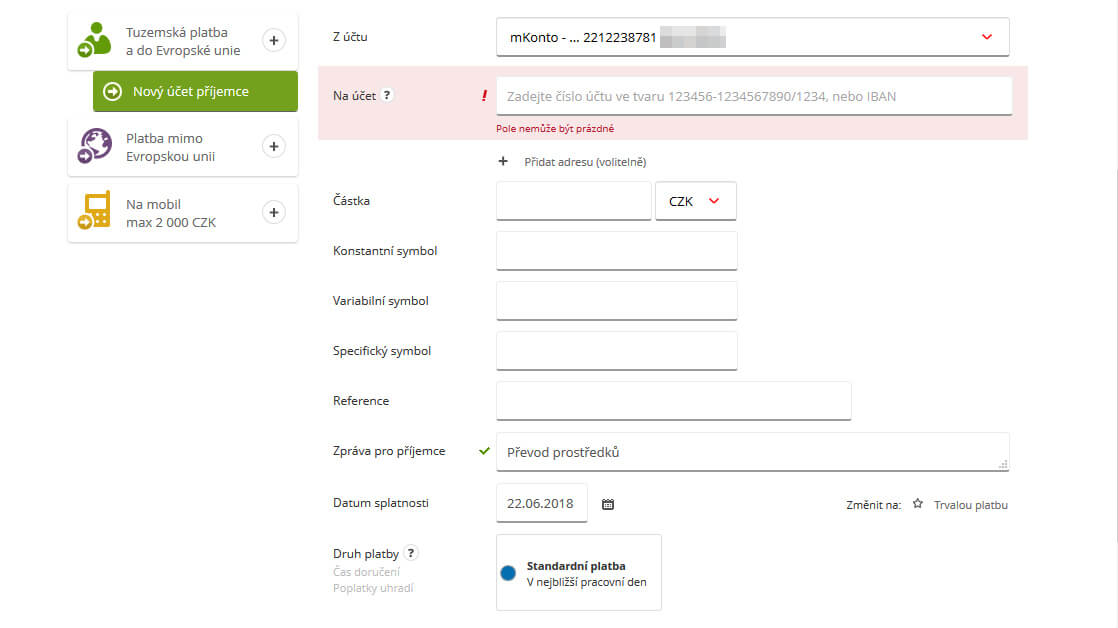Click the red exclamation mark near Na účet
Image resolution: width=1118 pixels, height=628 pixels.
(x=484, y=95)
